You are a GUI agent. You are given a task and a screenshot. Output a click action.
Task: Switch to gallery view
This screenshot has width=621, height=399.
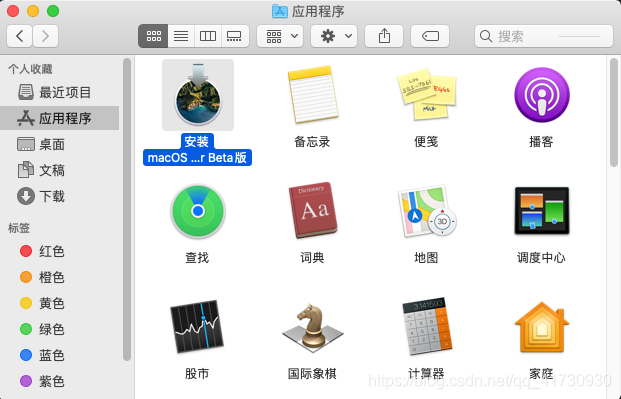pyautogui.click(x=234, y=36)
